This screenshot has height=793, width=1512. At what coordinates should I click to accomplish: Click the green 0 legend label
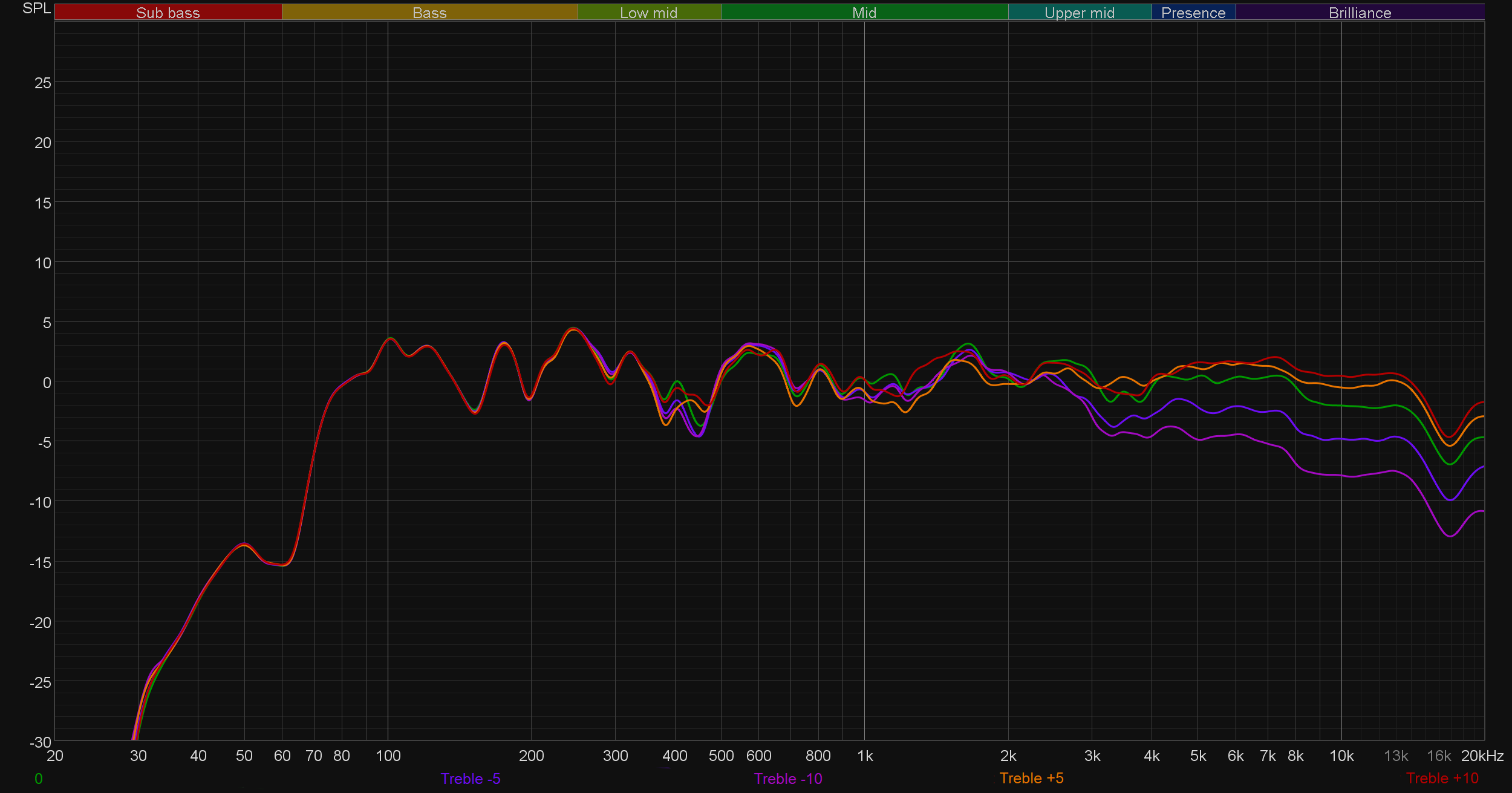(39, 778)
